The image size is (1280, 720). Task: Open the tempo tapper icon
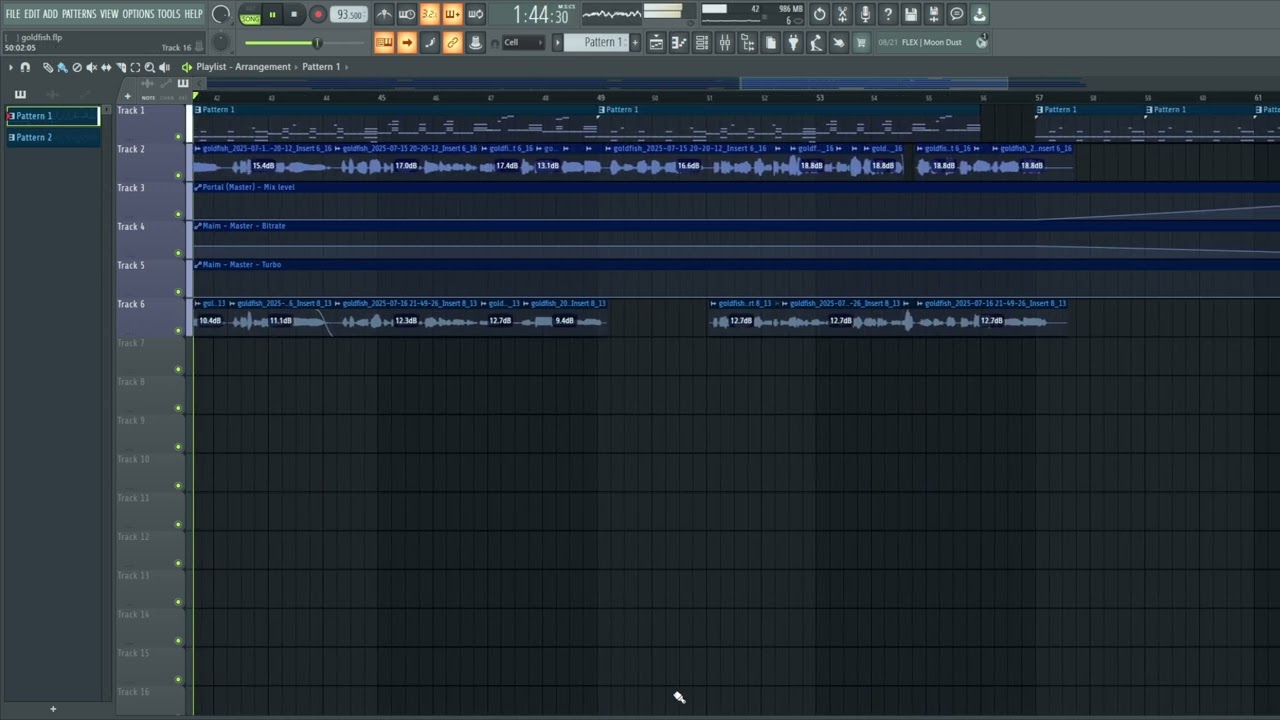click(x=816, y=42)
